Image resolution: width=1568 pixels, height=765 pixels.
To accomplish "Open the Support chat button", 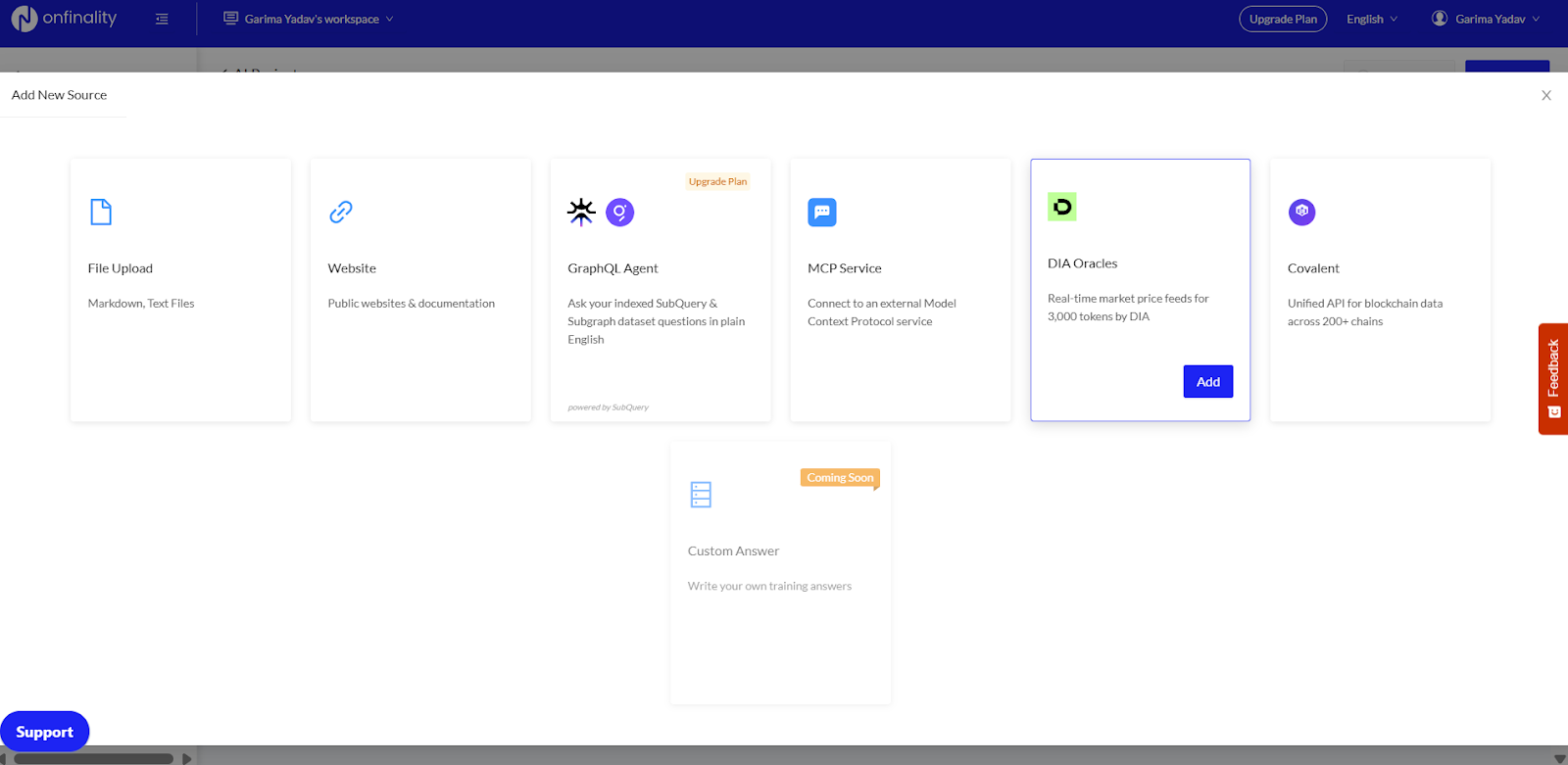I will [44, 732].
